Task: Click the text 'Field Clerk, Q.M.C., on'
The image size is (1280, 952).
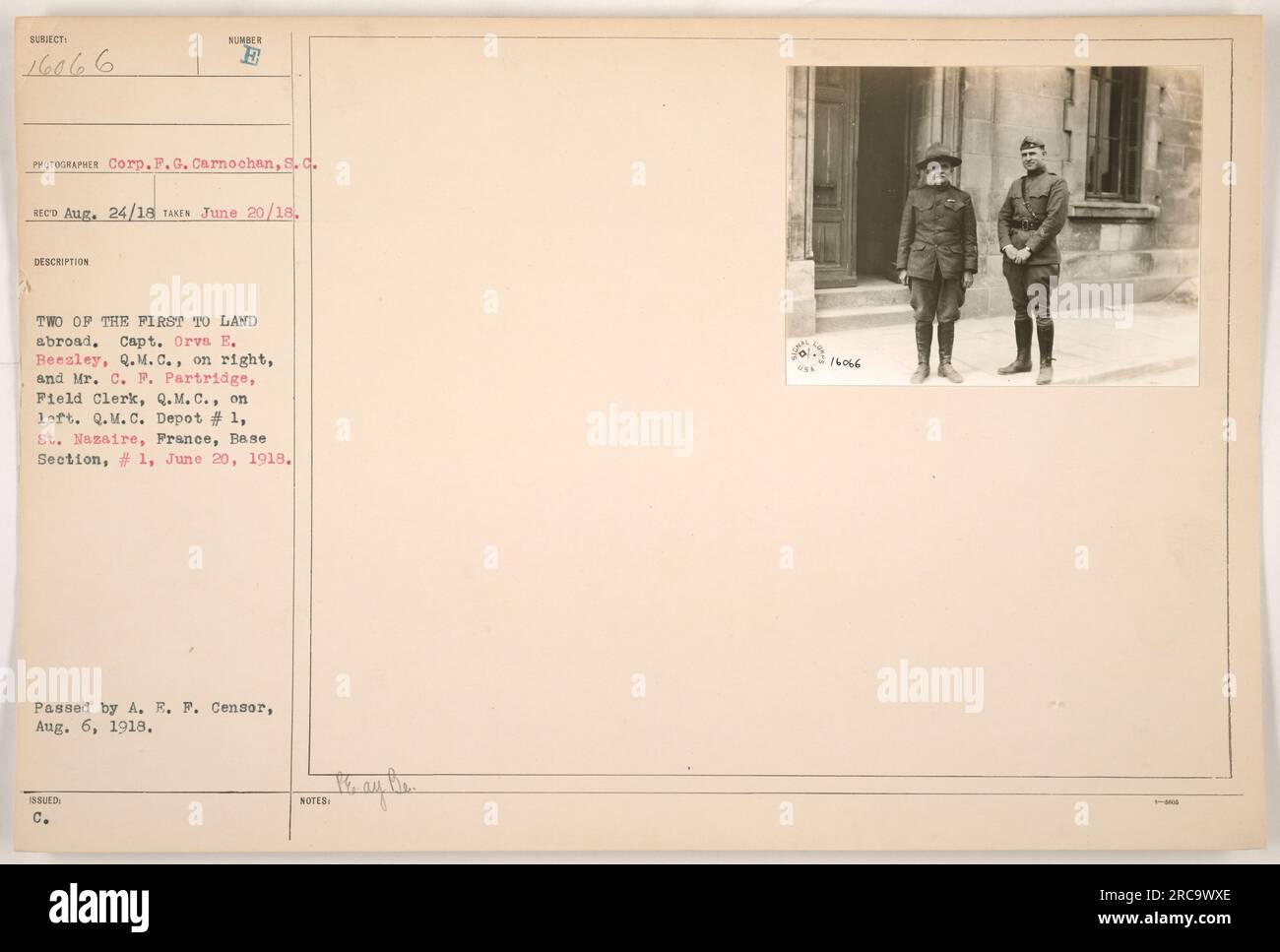Action: [140, 398]
